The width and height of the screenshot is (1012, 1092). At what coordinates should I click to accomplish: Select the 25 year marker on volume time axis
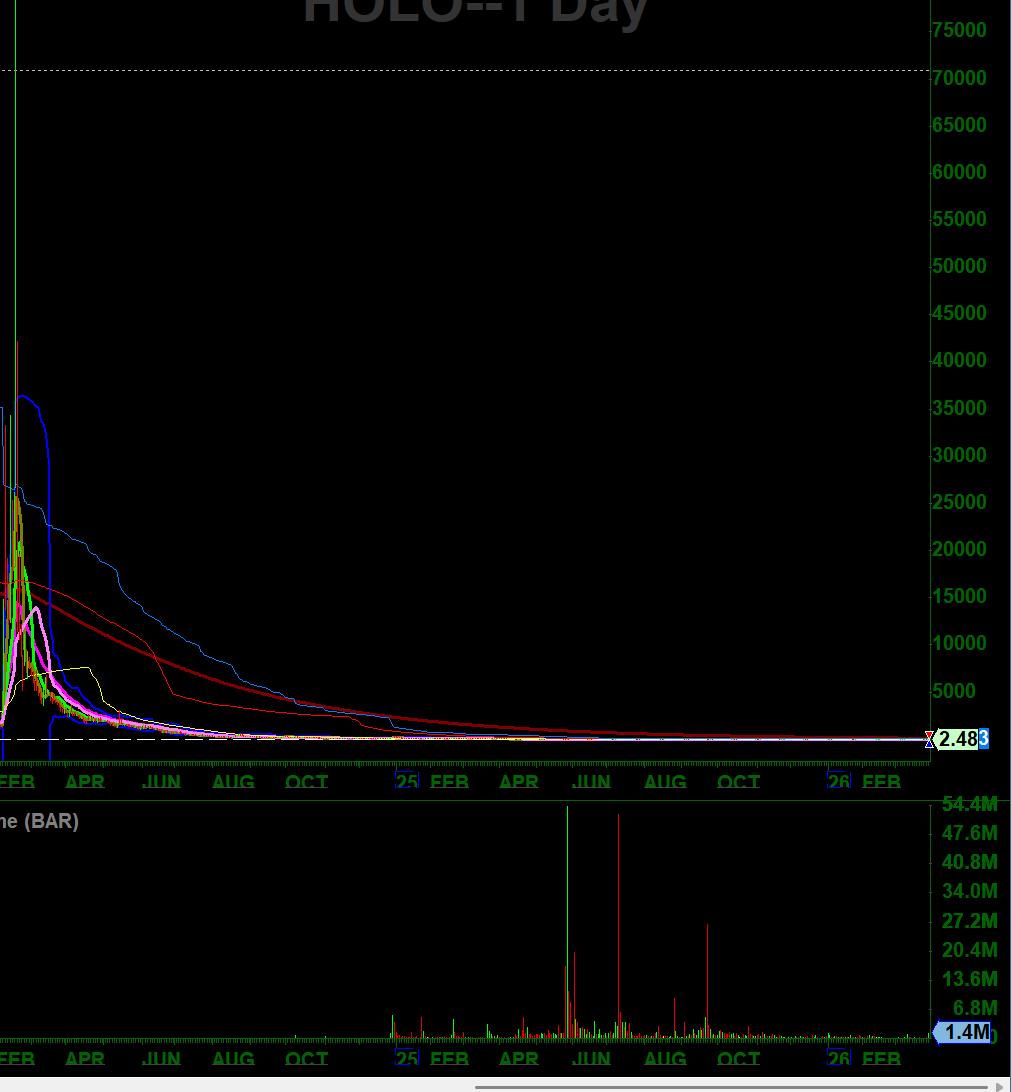(407, 1058)
